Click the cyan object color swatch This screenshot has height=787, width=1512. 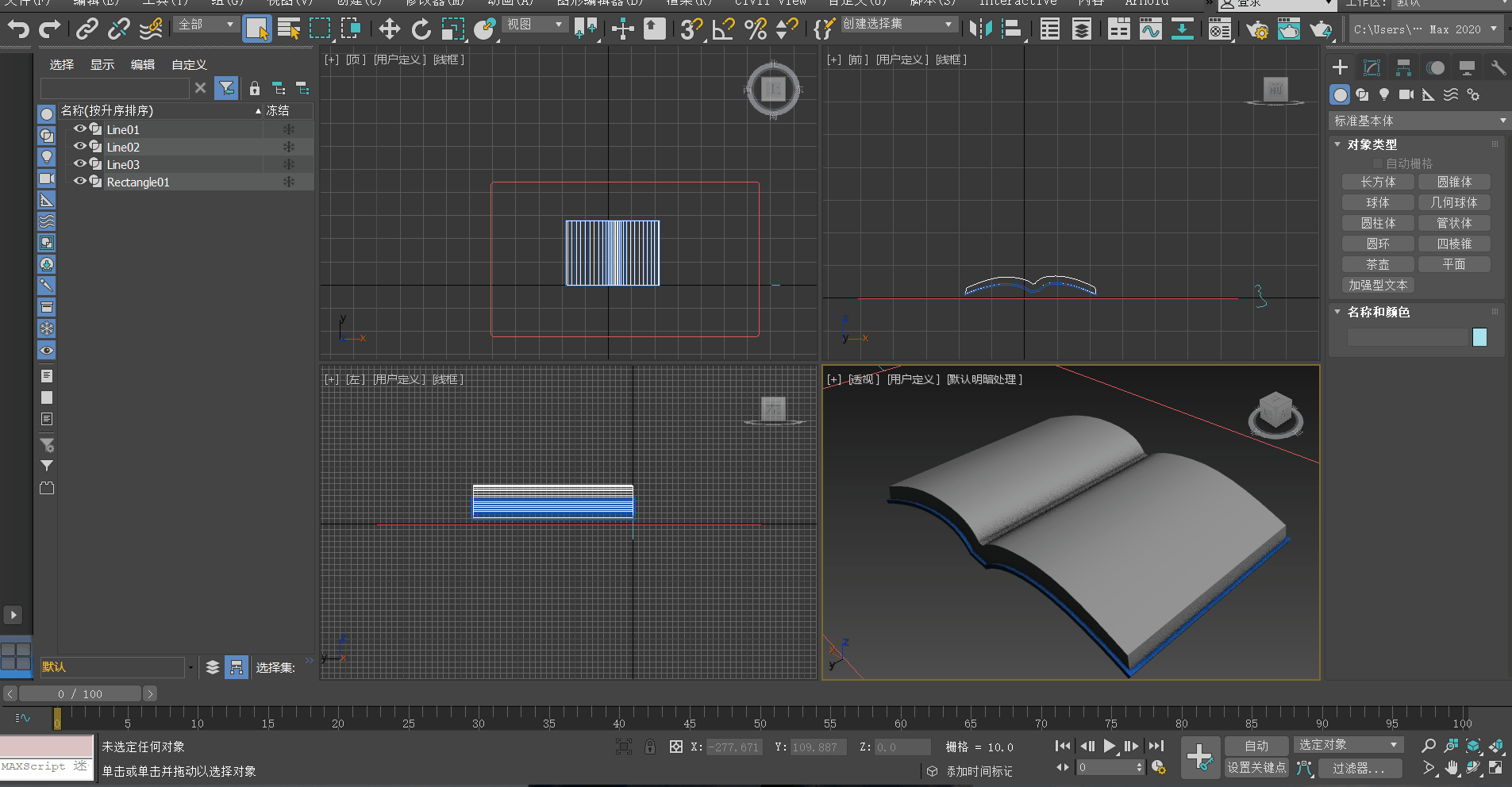[1479, 337]
